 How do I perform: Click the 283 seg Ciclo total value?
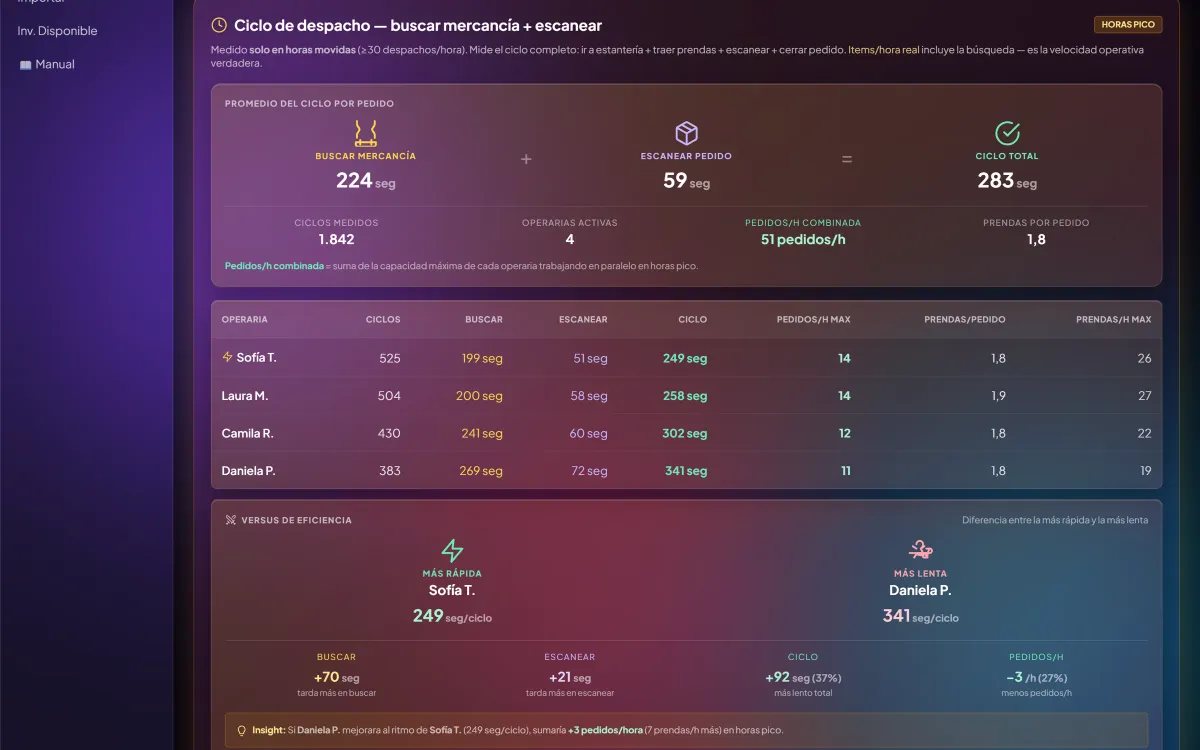click(1007, 181)
